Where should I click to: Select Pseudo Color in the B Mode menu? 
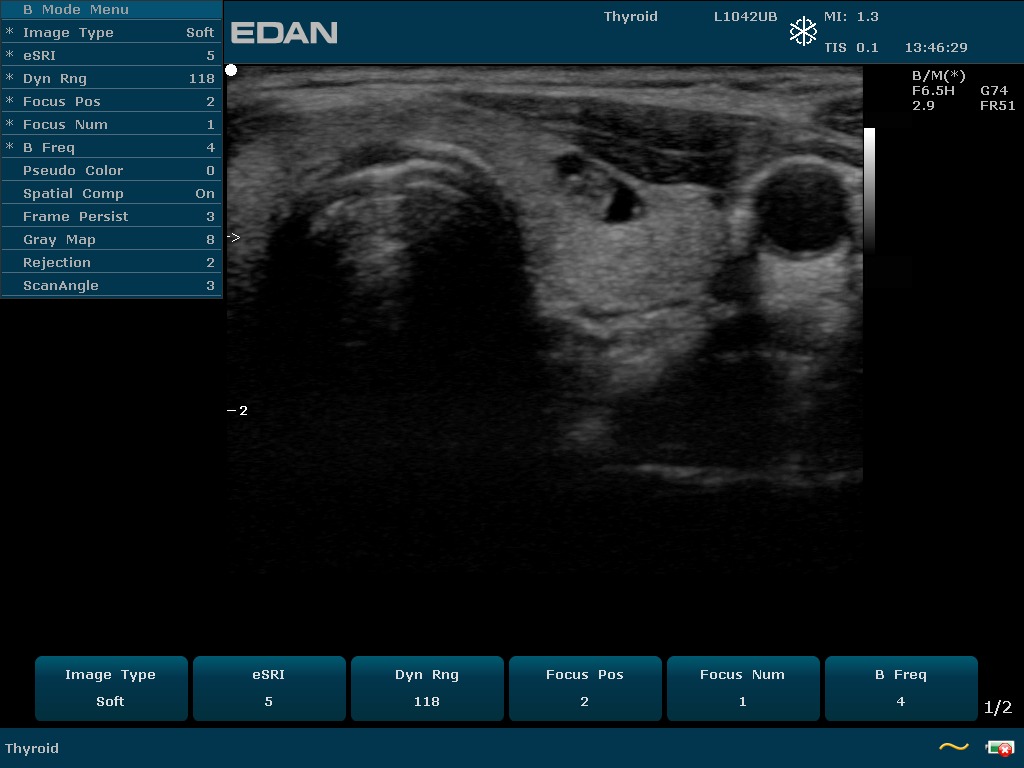click(111, 170)
